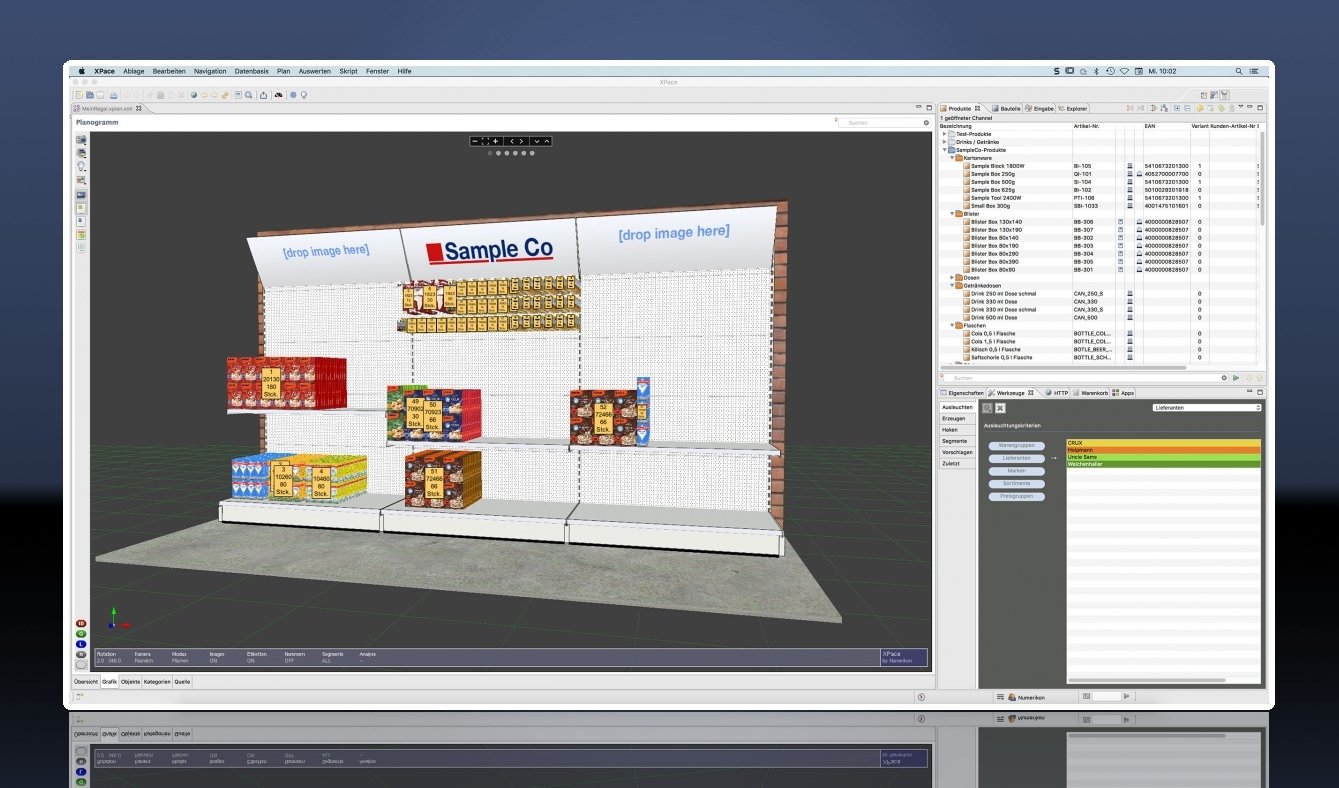Viewport: 1339px width, 788px height.
Task: Select Drink 330 ml Dose product row
Action: click(x=1101, y=302)
